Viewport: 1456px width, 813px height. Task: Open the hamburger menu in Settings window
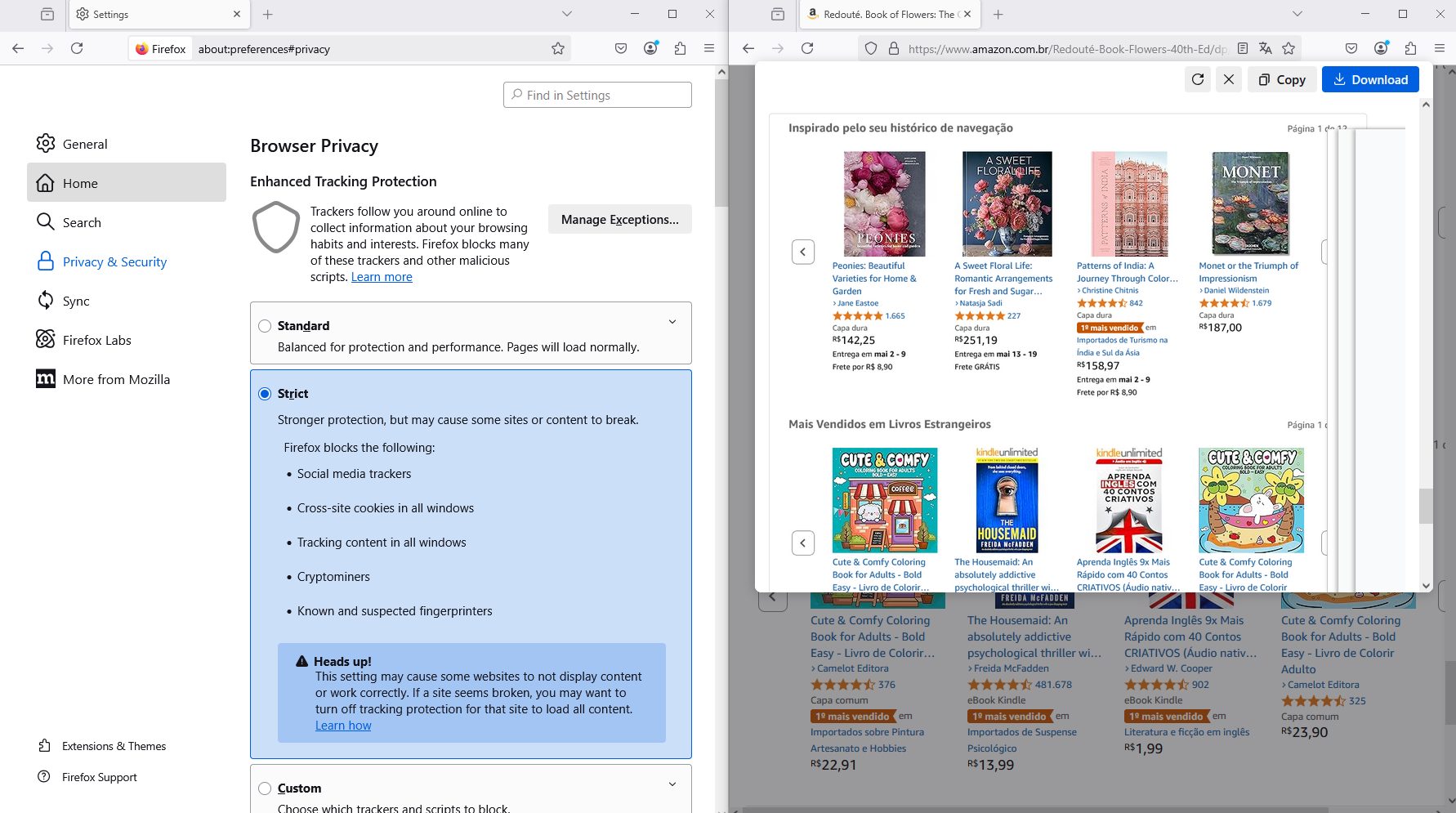[x=709, y=48]
